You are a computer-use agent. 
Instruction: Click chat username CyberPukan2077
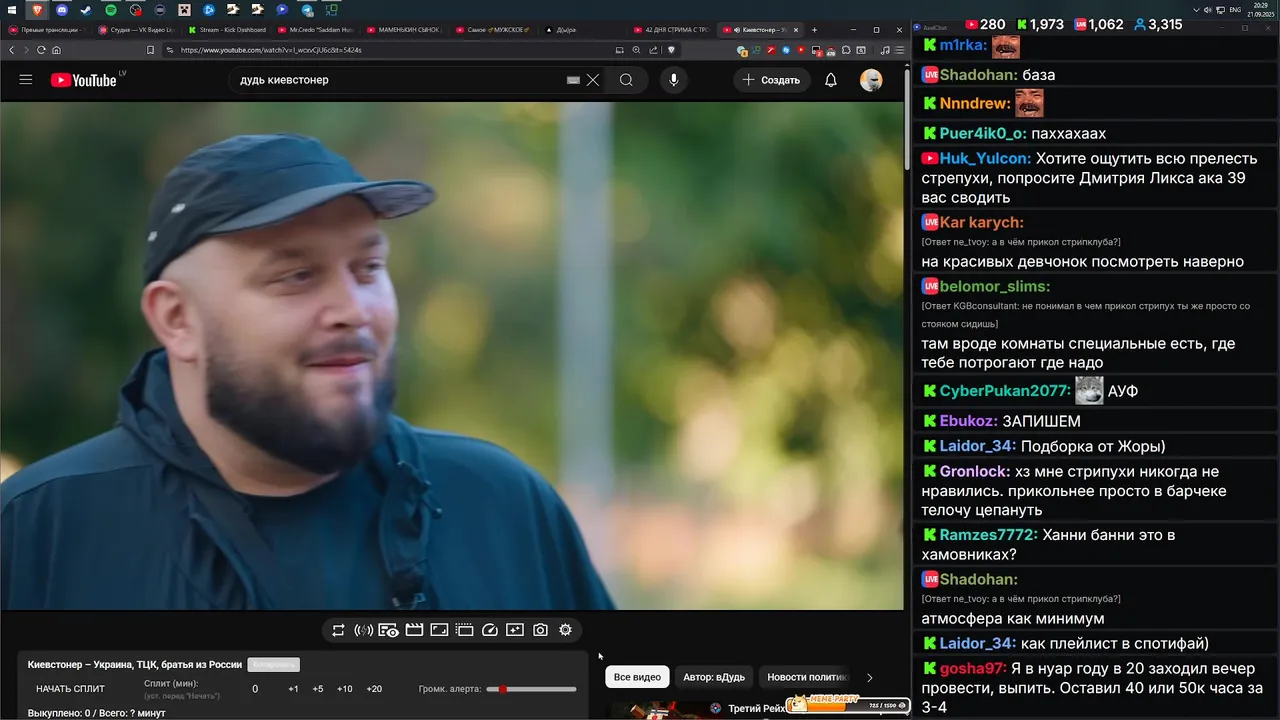(x=1005, y=391)
